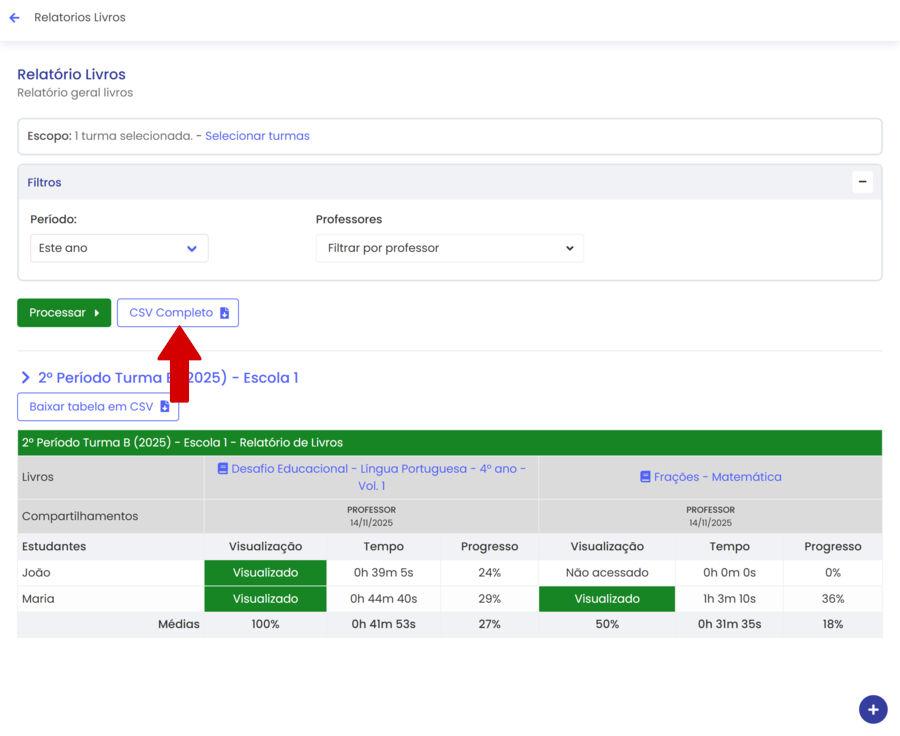
Task: Click the Relatorios Livros header title
Action: tap(80, 18)
